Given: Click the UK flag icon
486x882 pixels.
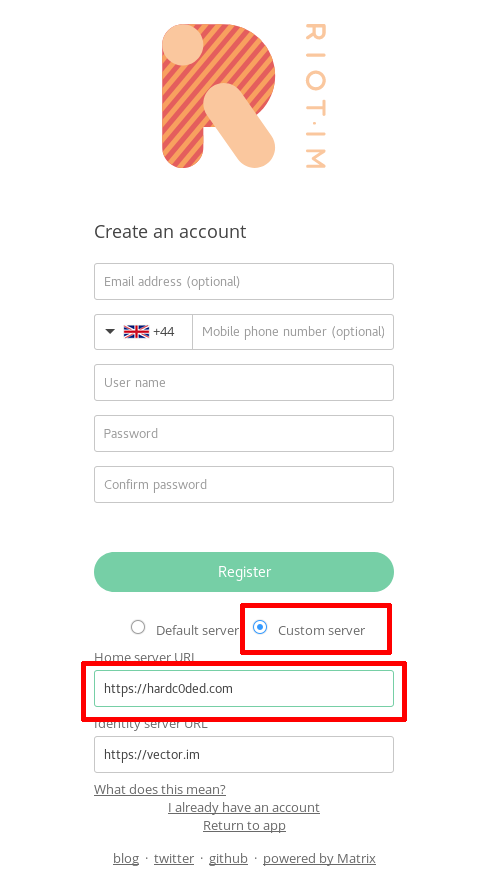Looking at the screenshot, I should [x=136, y=332].
